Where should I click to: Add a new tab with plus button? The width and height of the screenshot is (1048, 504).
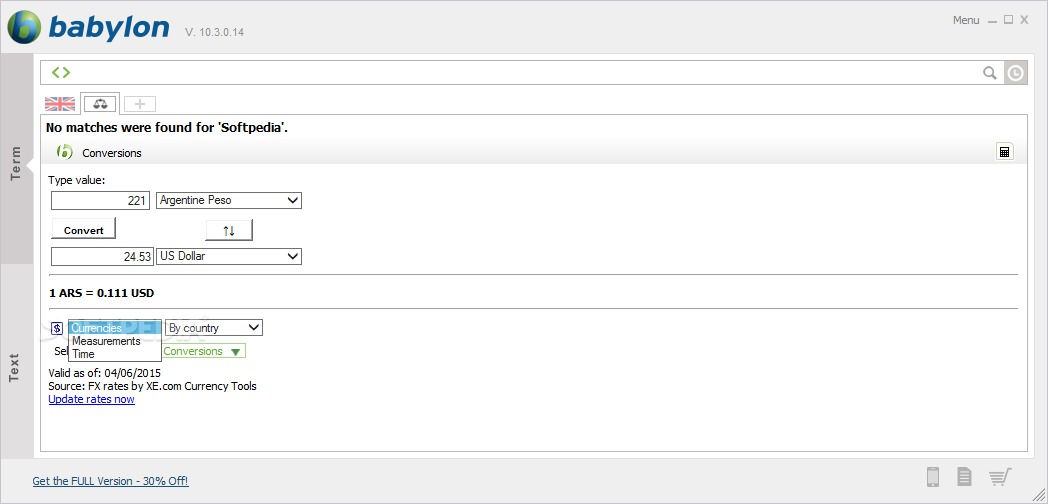coord(140,104)
